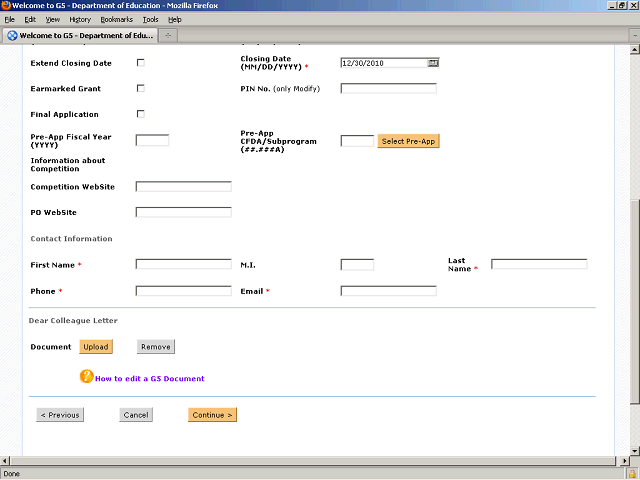Open the Tools menu

[x=151, y=20]
